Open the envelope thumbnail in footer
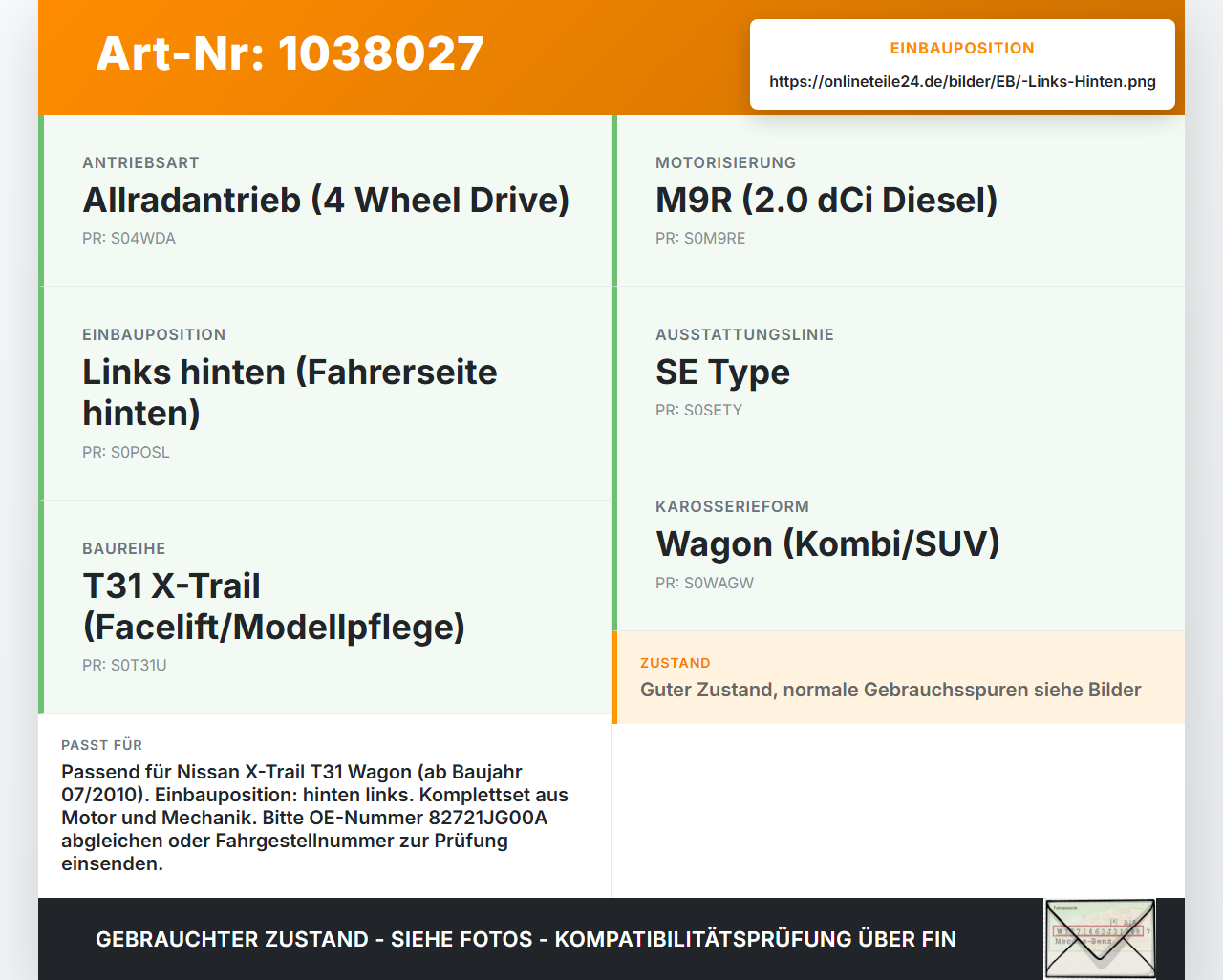 [1100, 939]
